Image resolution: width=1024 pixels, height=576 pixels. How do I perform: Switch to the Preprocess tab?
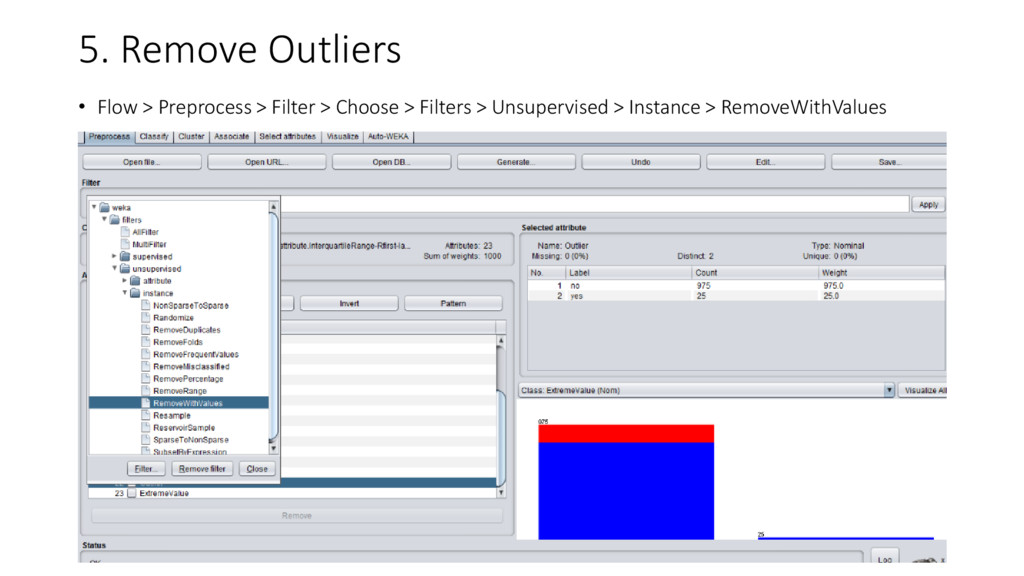pyautogui.click(x=109, y=136)
